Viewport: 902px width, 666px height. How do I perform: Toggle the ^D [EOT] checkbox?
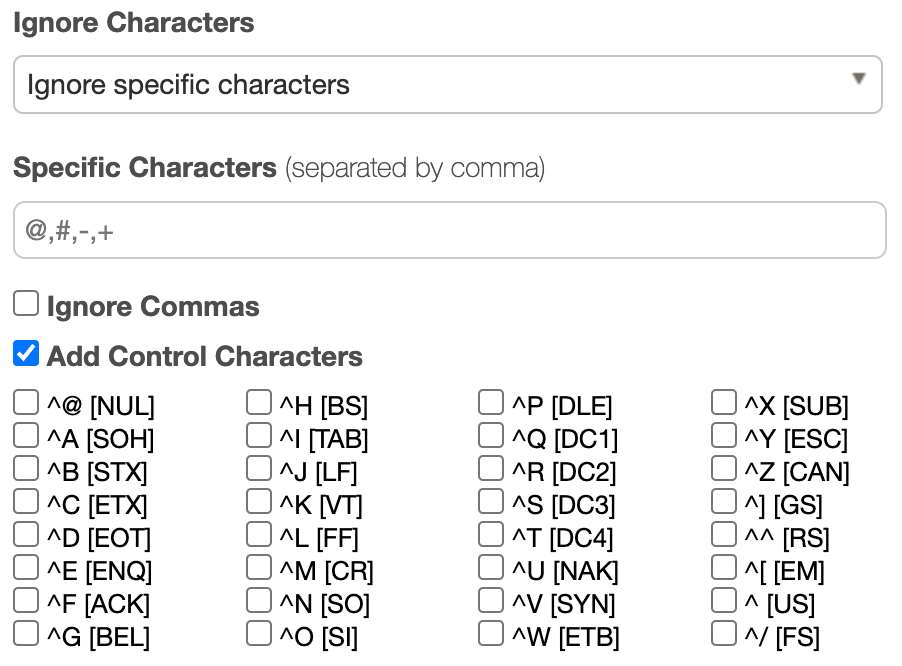(x=26, y=535)
